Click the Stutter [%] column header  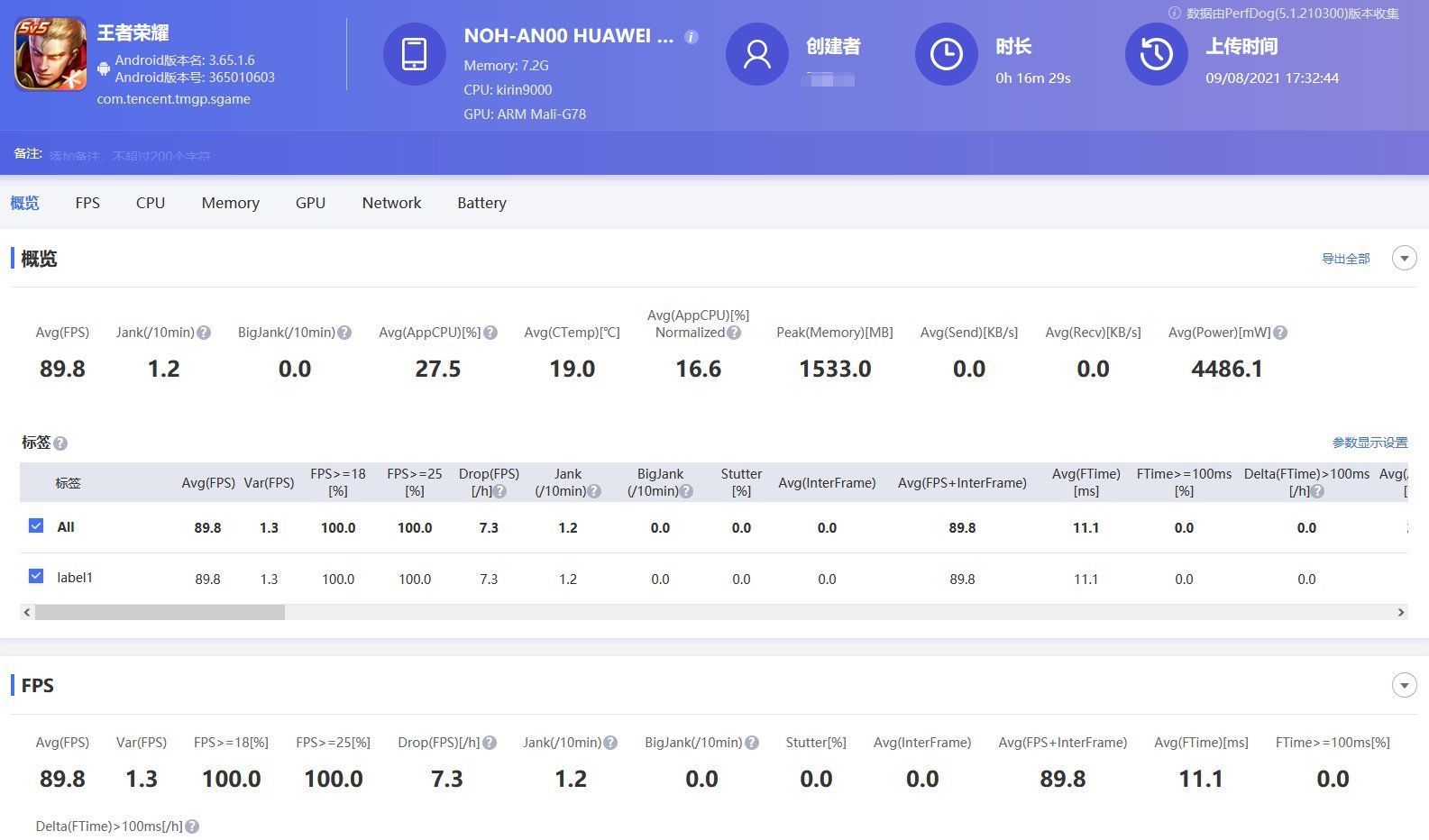click(x=741, y=482)
